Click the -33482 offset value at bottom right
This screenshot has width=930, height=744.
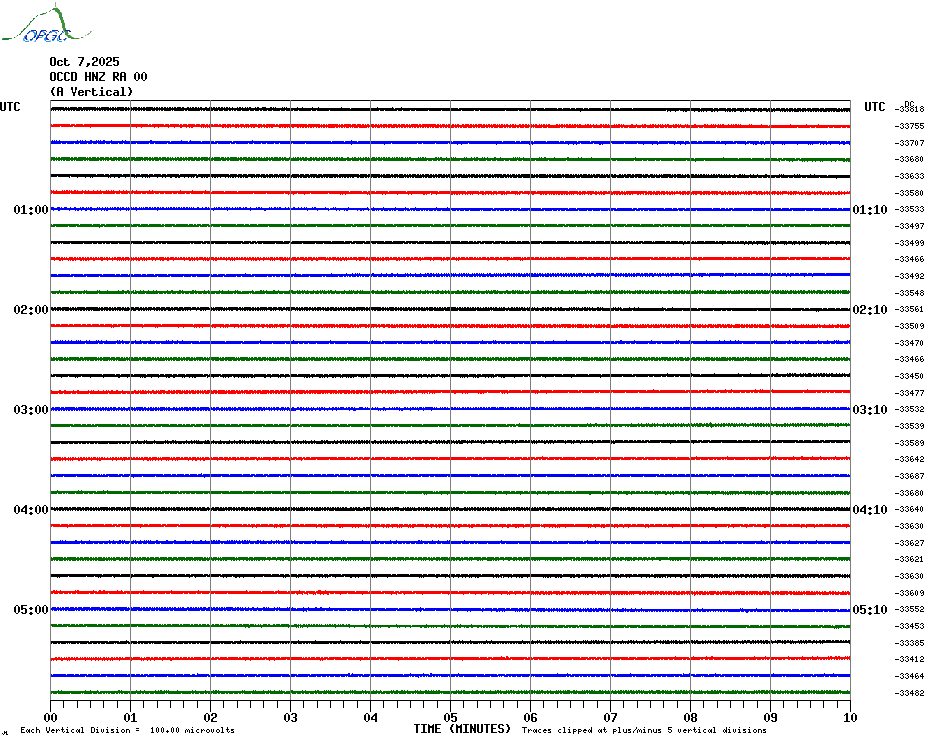click(911, 693)
